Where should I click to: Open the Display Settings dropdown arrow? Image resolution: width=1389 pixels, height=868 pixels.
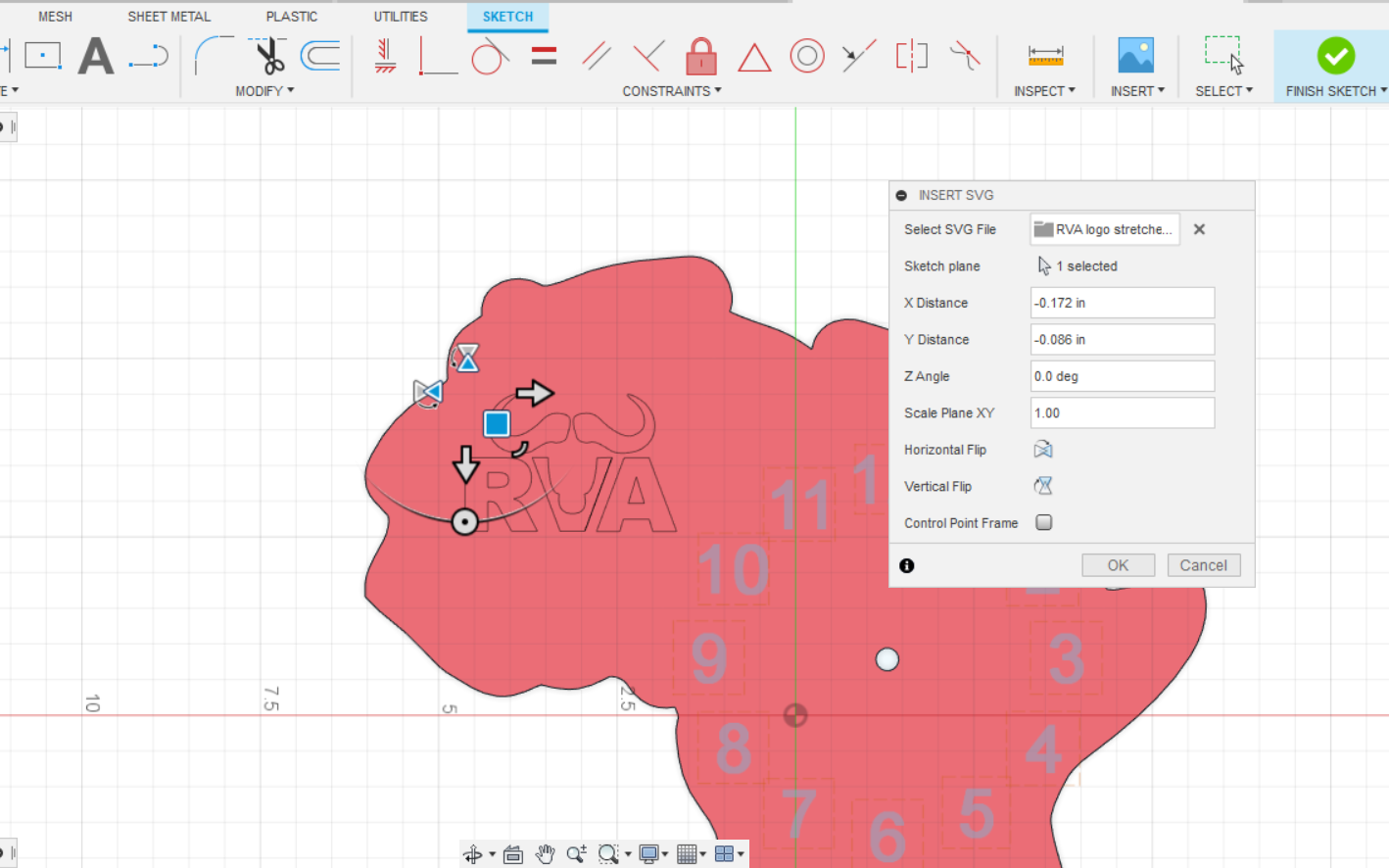point(665,854)
